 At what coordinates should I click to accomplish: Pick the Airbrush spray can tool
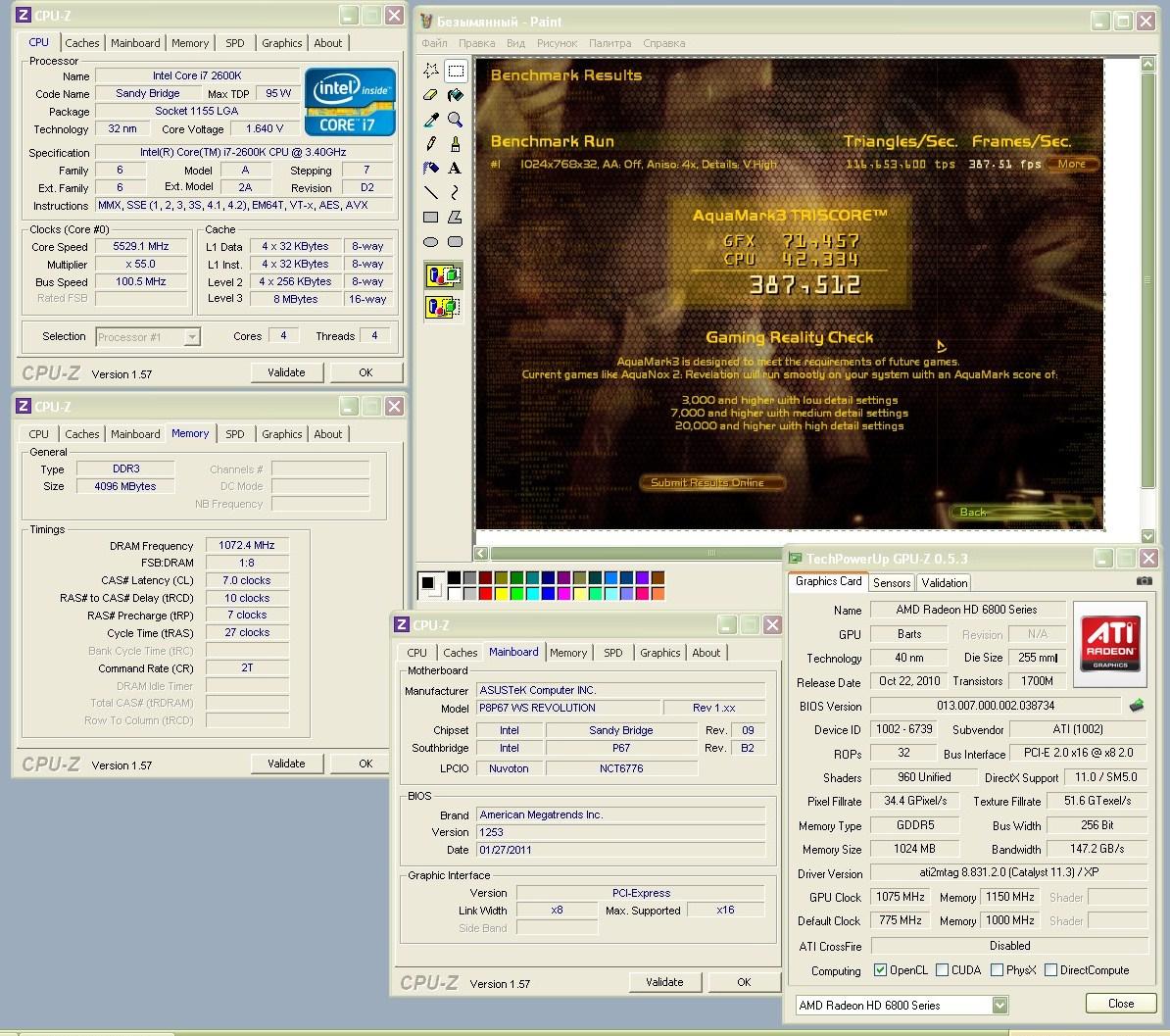(x=430, y=168)
